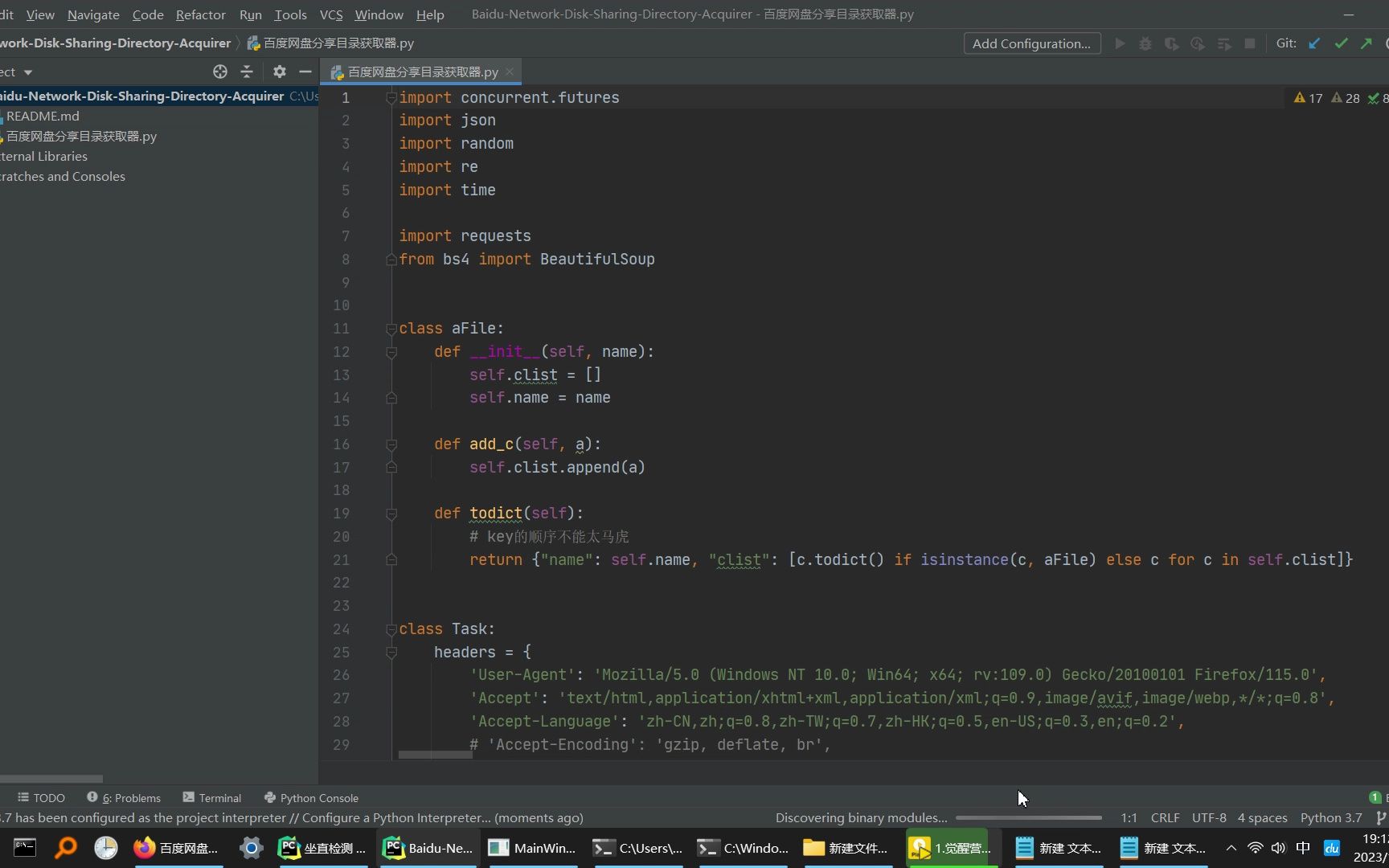Switch the 中 input method indicator

click(x=1303, y=848)
